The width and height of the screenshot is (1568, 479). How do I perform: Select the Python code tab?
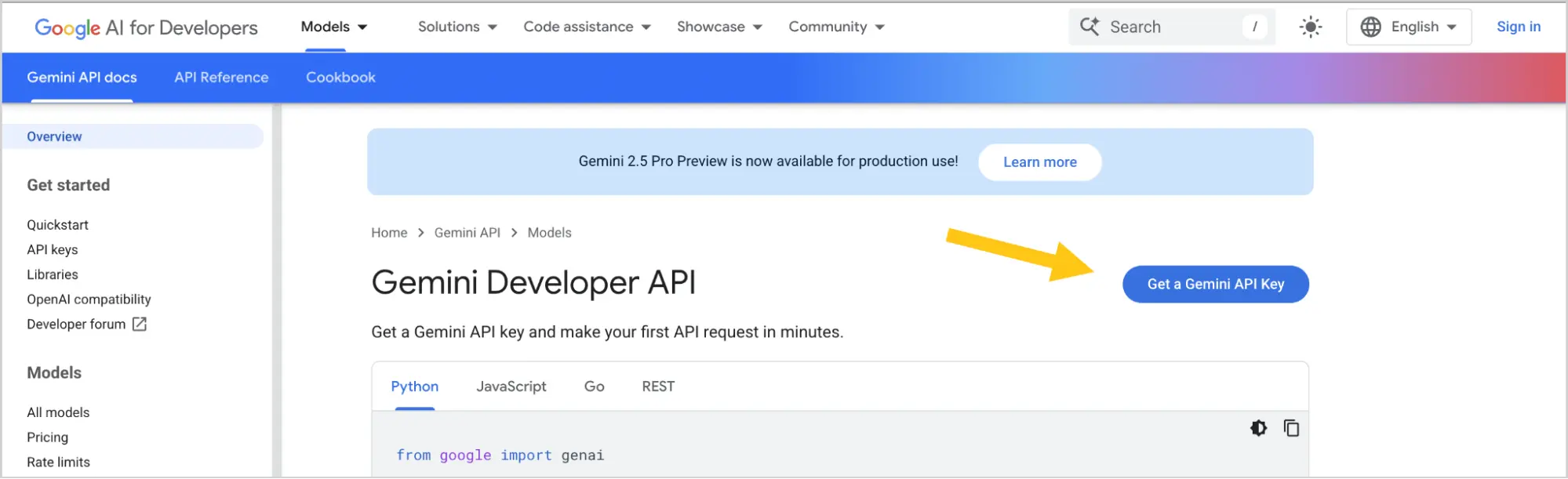tap(415, 386)
